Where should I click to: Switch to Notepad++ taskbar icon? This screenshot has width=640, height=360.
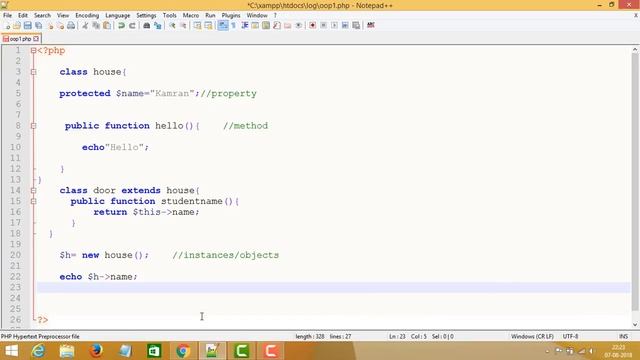click(212, 351)
